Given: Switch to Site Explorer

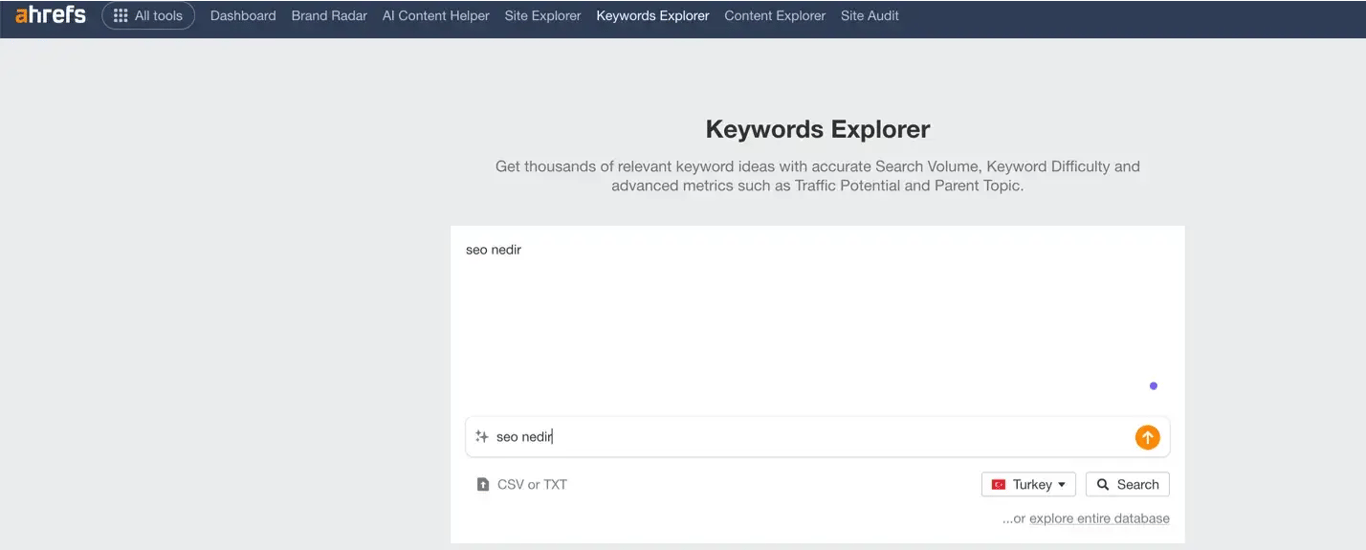Looking at the screenshot, I should (543, 16).
